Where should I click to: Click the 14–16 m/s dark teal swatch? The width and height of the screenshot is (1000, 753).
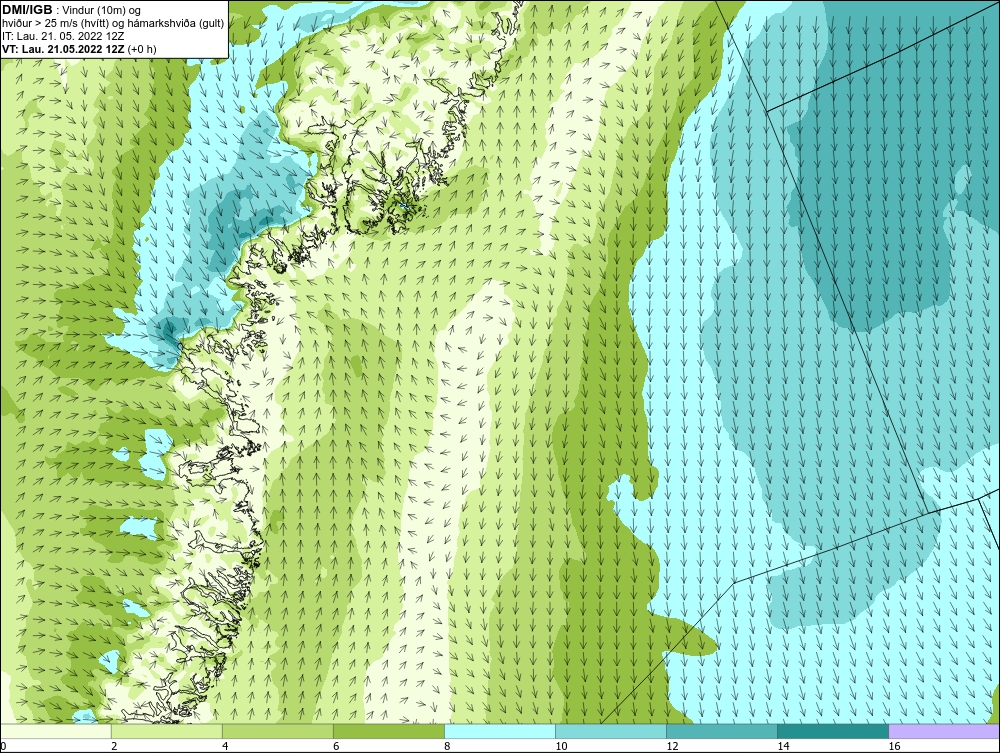(x=833, y=731)
